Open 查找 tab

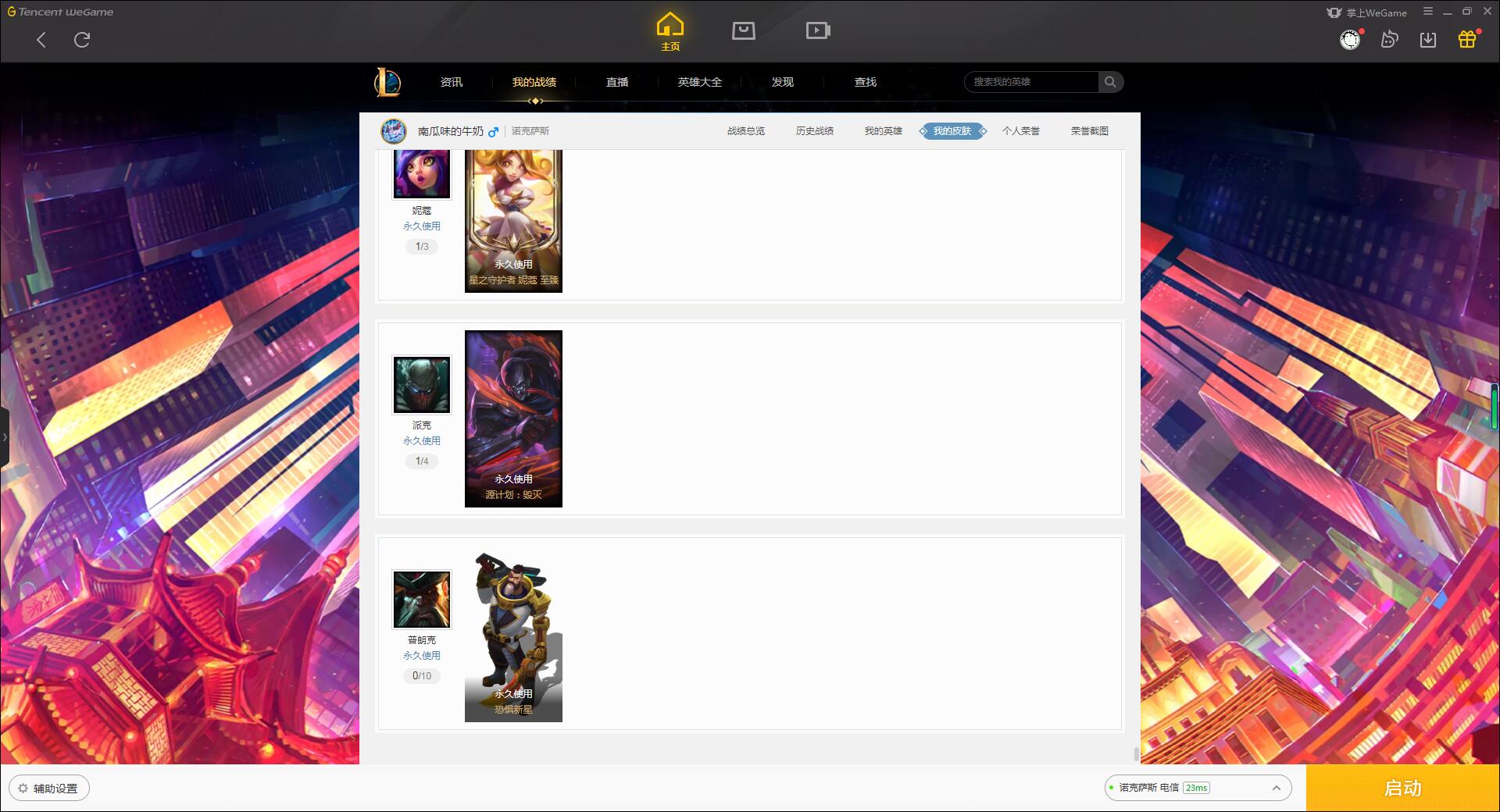866,82
